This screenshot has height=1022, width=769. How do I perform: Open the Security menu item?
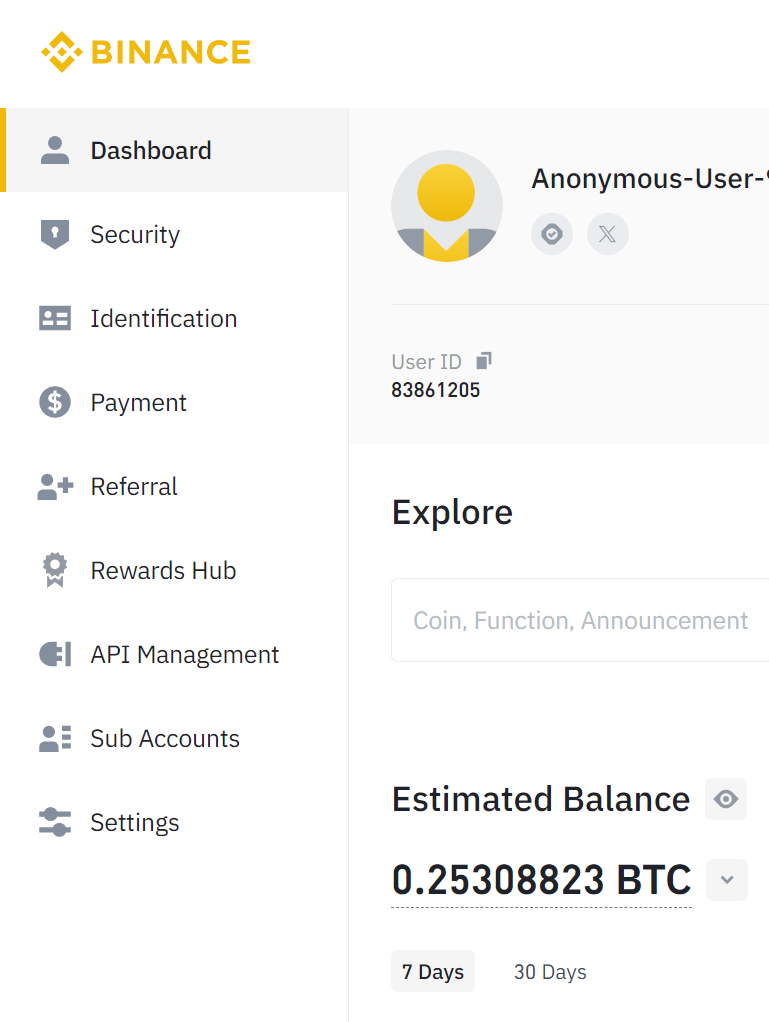click(x=174, y=235)
